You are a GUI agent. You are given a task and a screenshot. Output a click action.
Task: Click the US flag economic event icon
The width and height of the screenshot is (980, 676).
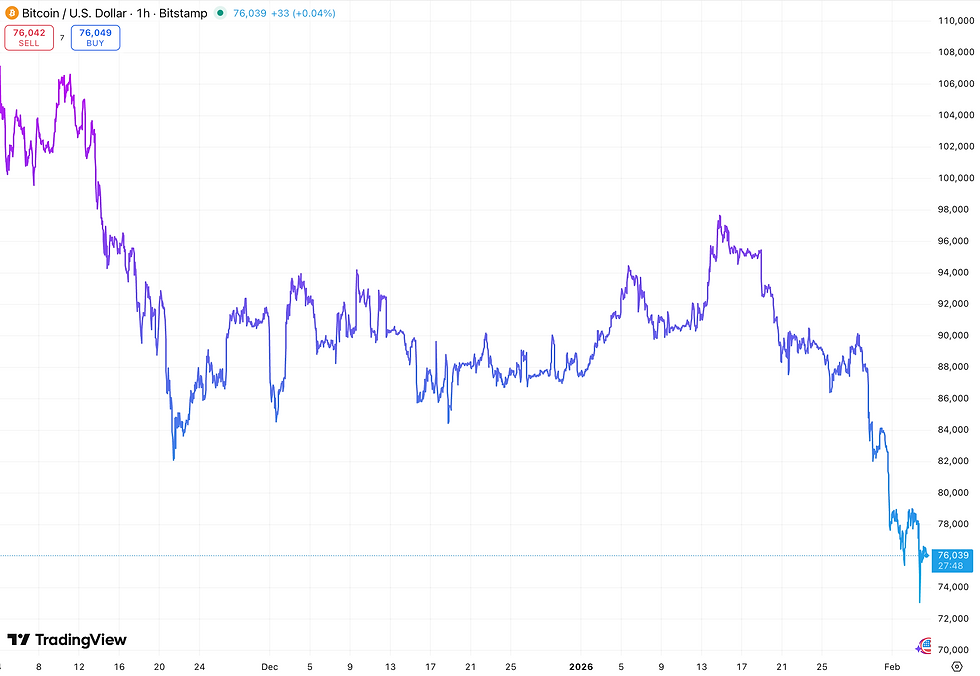[926, 646]
